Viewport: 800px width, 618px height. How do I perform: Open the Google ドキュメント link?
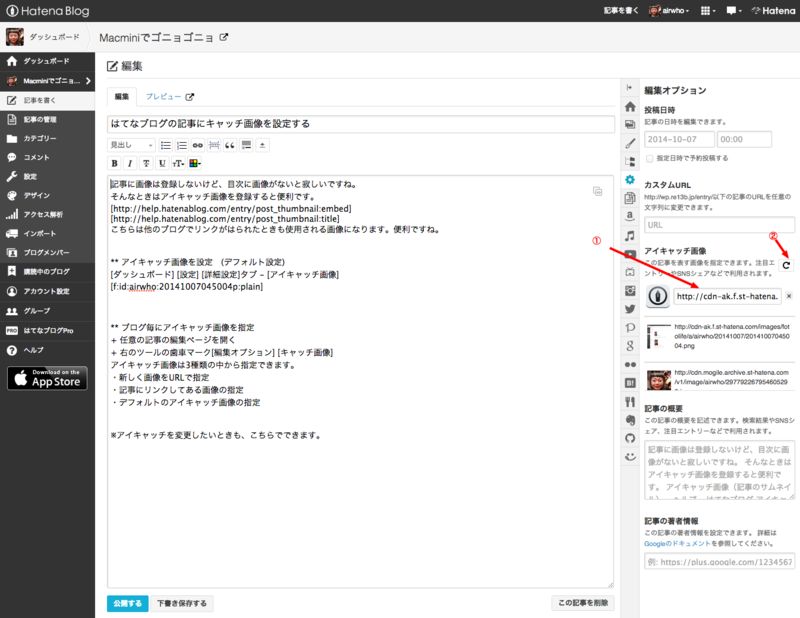(x=677, y=543)
